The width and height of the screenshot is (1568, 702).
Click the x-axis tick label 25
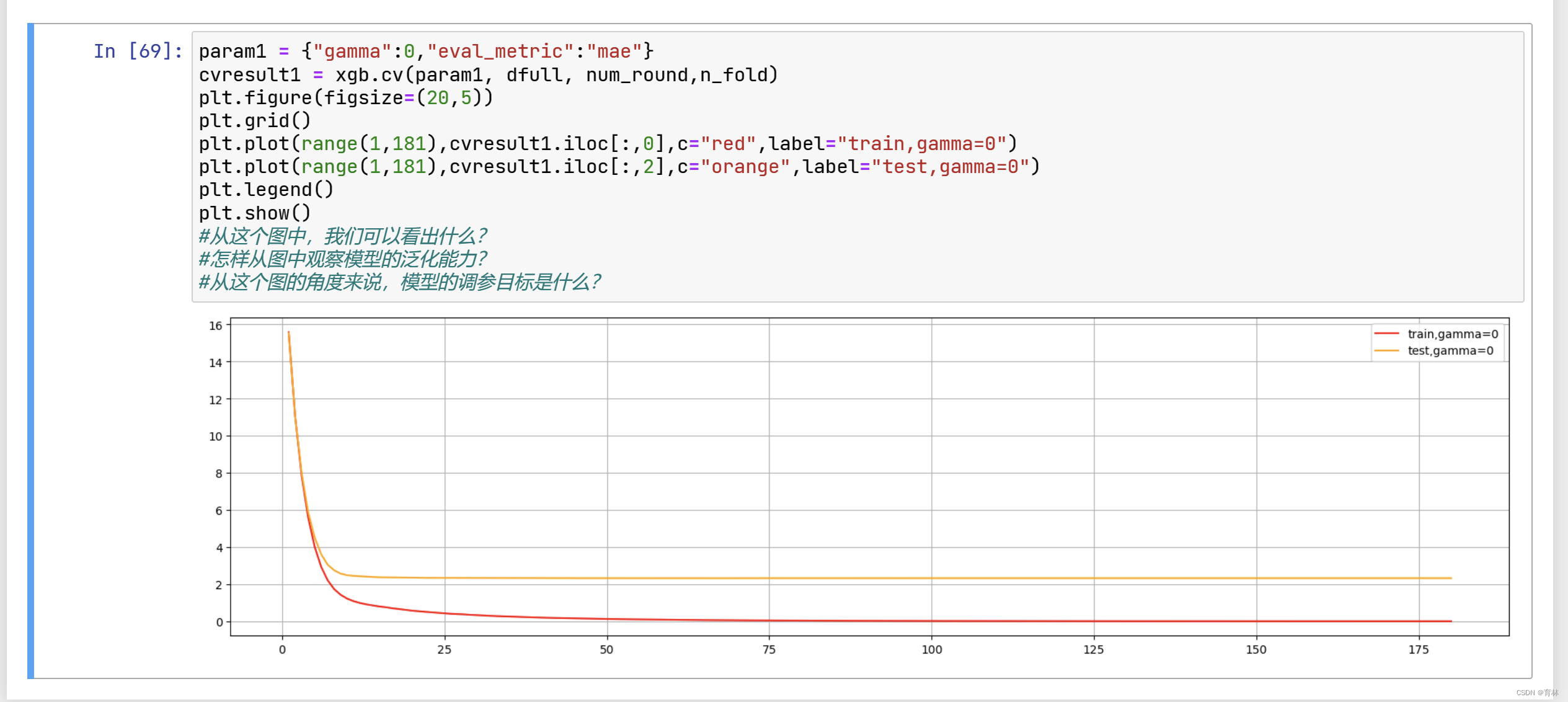(x=445, y=649)
